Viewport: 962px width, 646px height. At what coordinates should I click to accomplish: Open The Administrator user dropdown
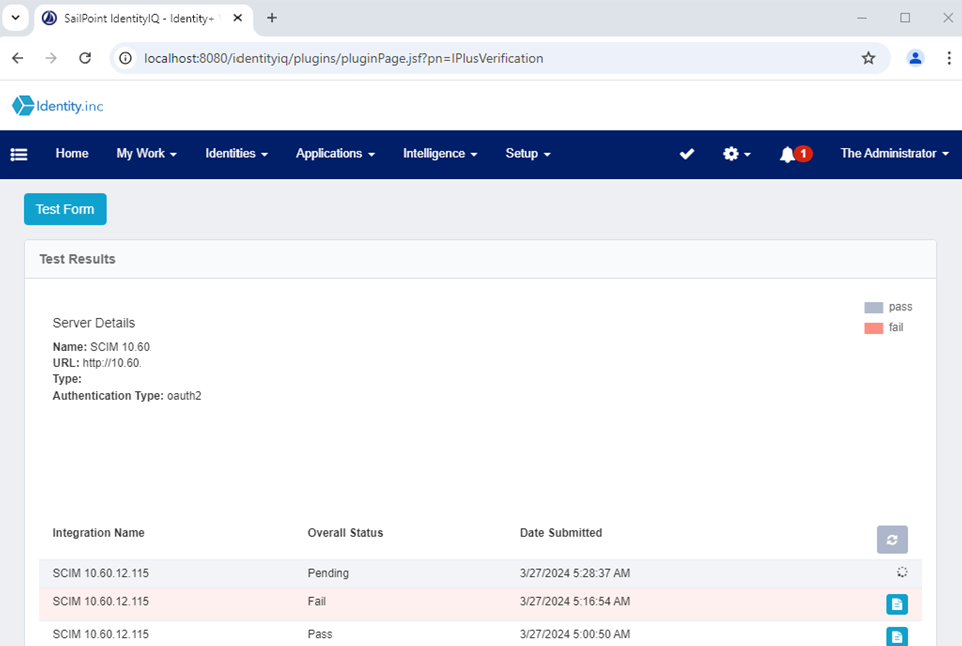click(x=894, y=154)
